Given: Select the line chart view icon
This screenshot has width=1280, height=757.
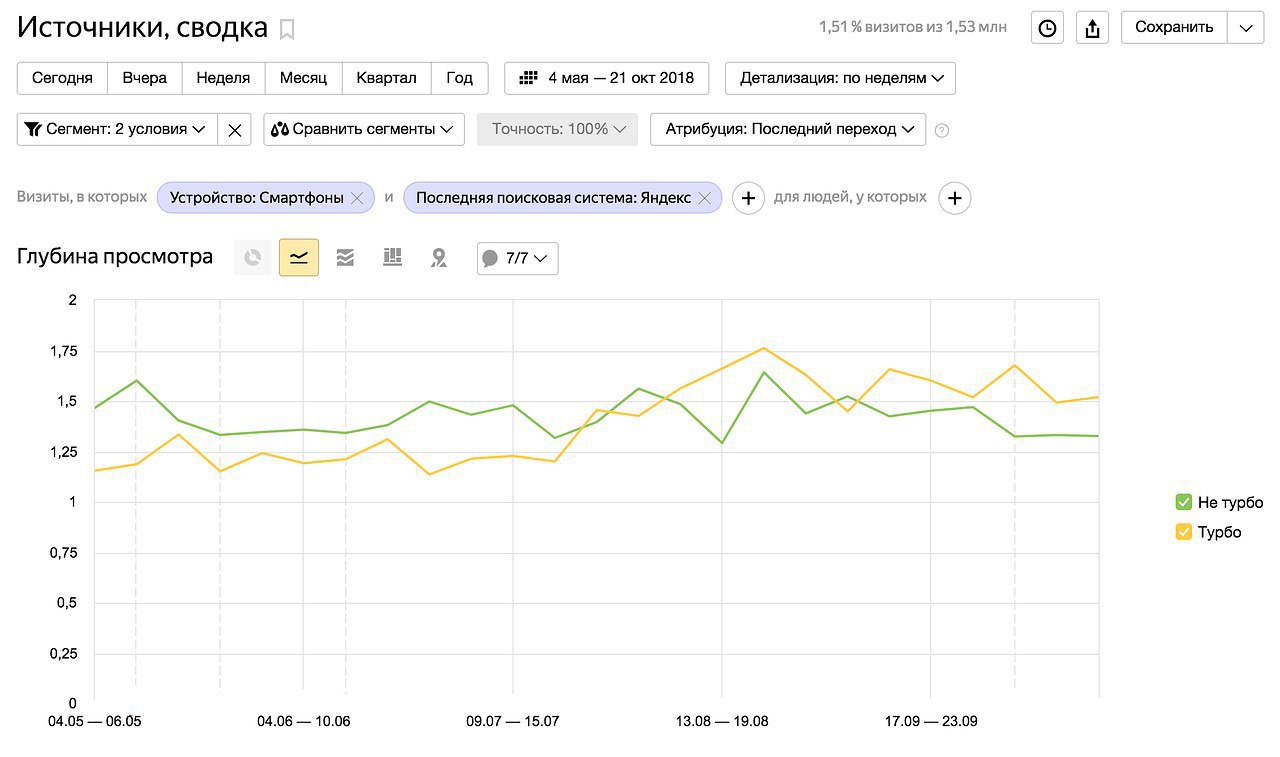Looking at the screenshot, I should click(x=299, y=258).
